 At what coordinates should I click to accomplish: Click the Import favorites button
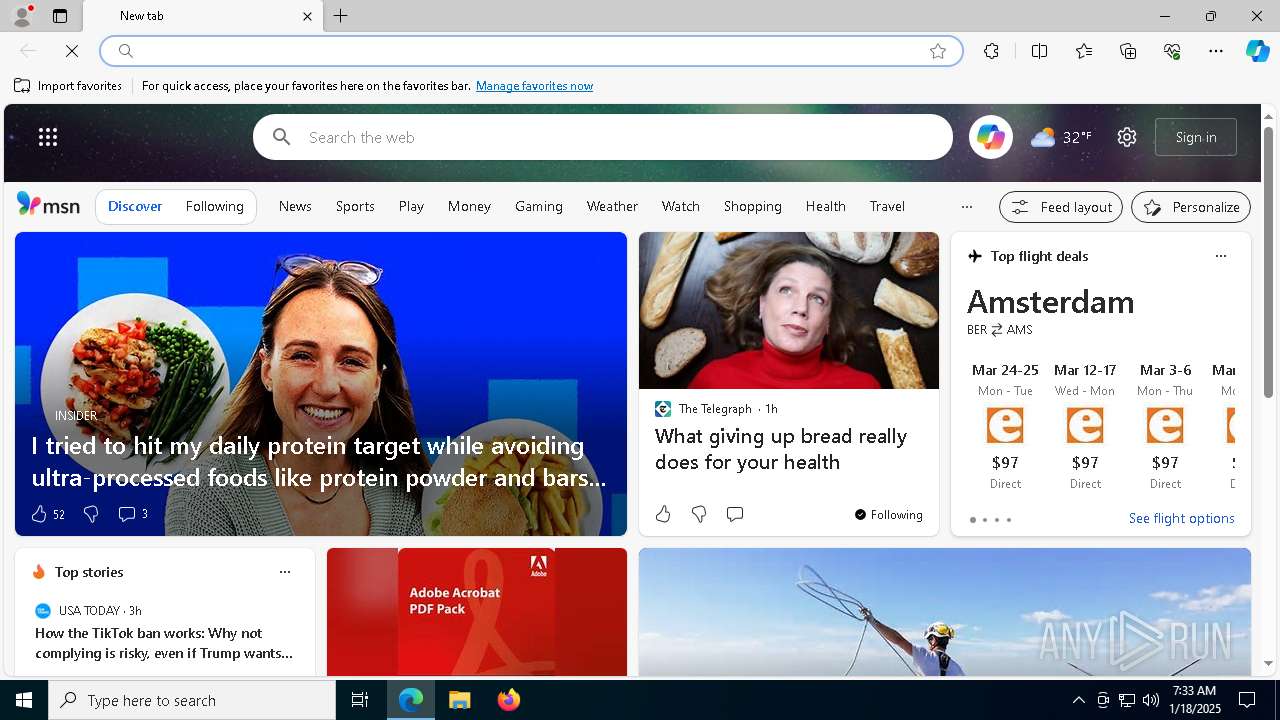68,86
